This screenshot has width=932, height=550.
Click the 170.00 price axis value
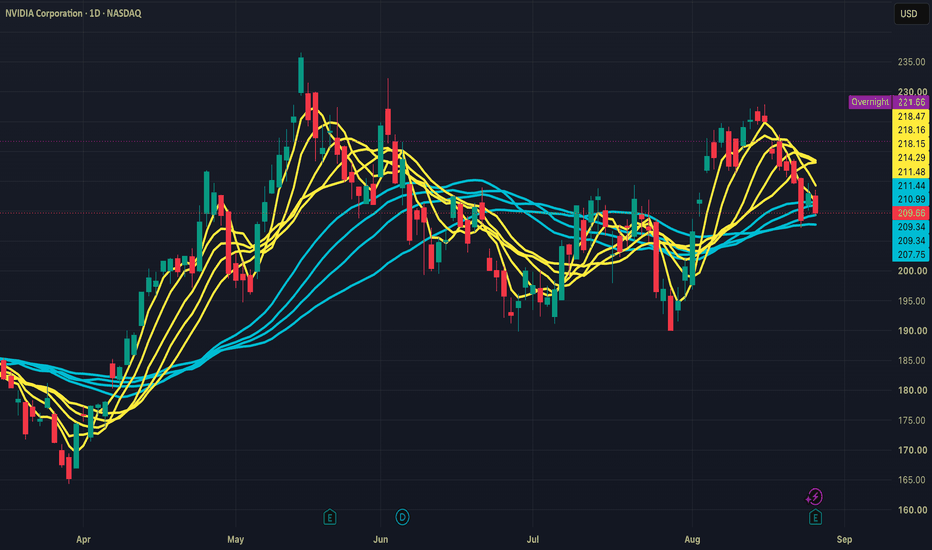click(912, 450)
